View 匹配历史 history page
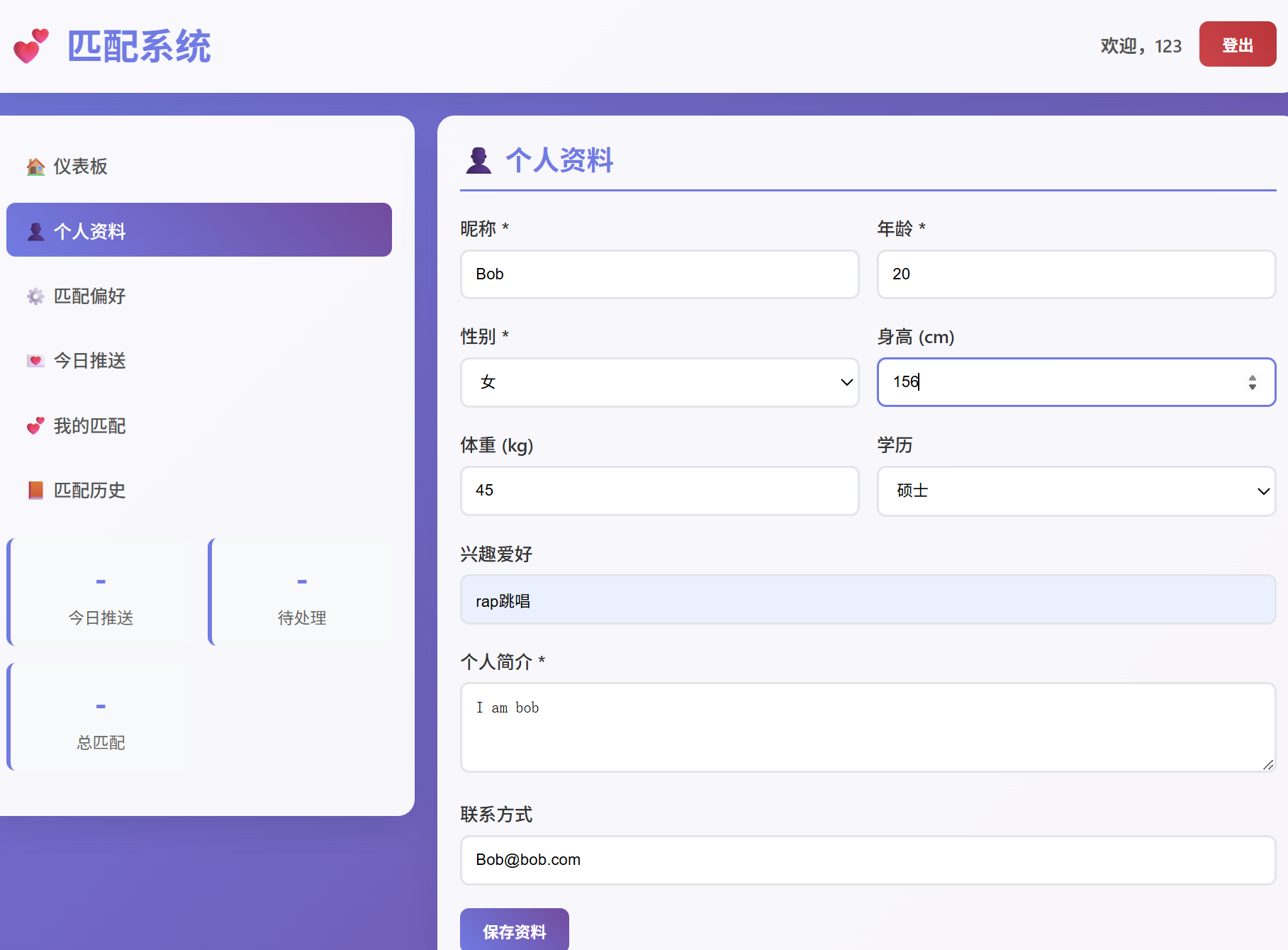 (199, 490)
